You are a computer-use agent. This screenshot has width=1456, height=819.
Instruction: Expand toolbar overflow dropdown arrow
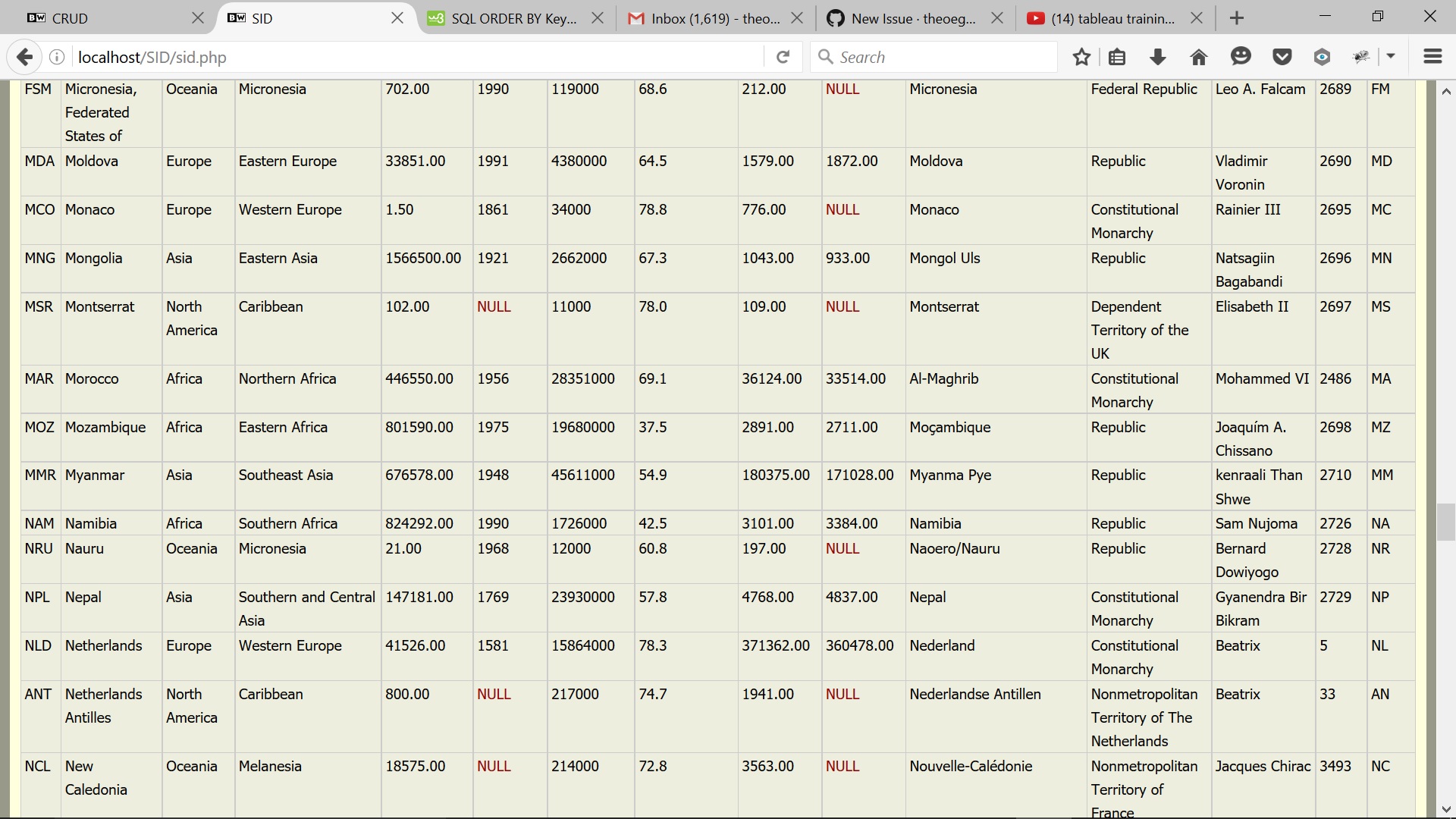coord(1391,57)
